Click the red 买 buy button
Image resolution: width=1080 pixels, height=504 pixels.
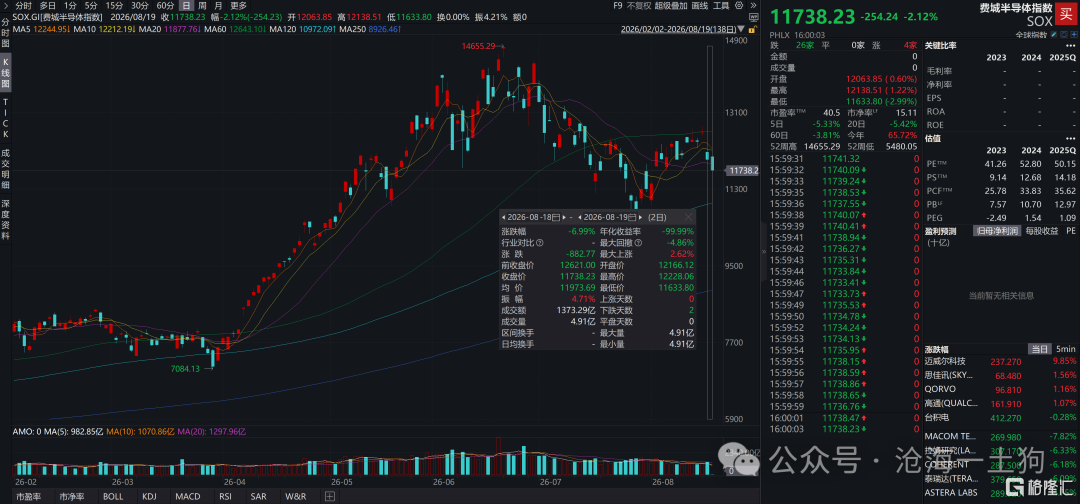pyautogui.click(x=1066, y=14)
